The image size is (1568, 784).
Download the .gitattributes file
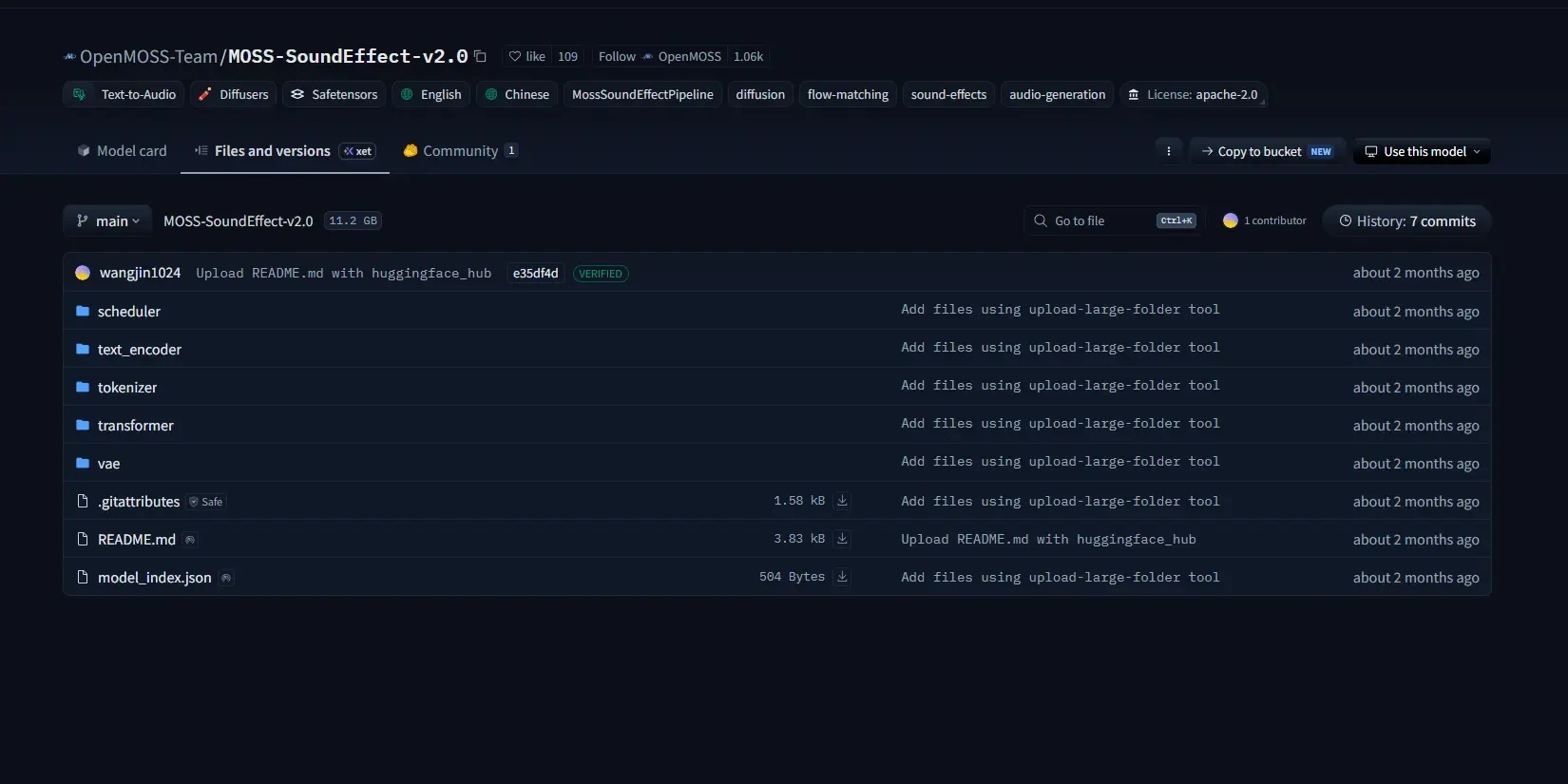pyautogui.click(x=842, y=501)
